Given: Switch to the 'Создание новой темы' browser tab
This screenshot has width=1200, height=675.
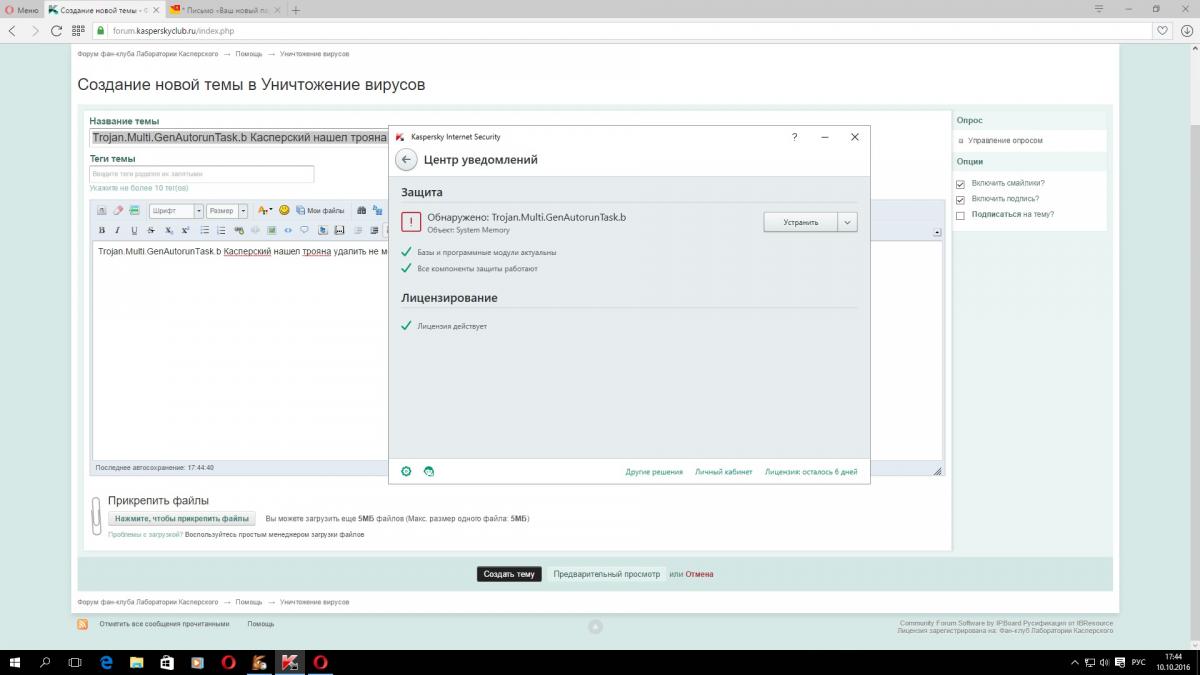Looking at the screenshot, I should 103,10.
